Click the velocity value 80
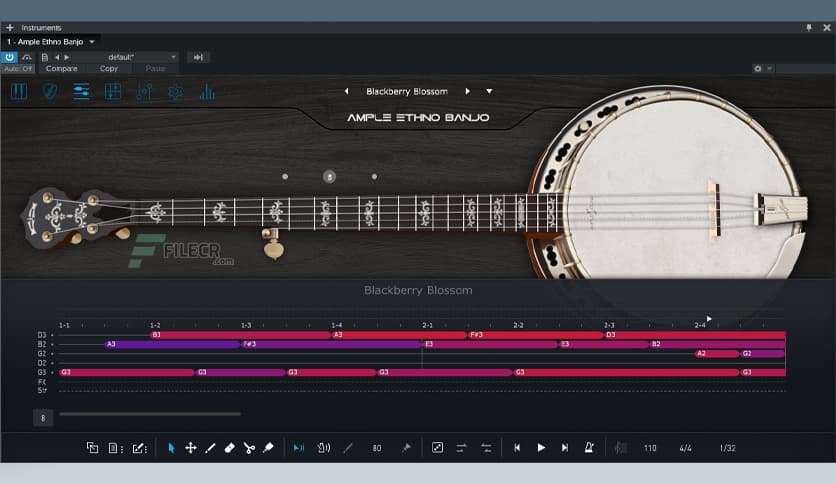836x484 pixels. tap(377, 448)
